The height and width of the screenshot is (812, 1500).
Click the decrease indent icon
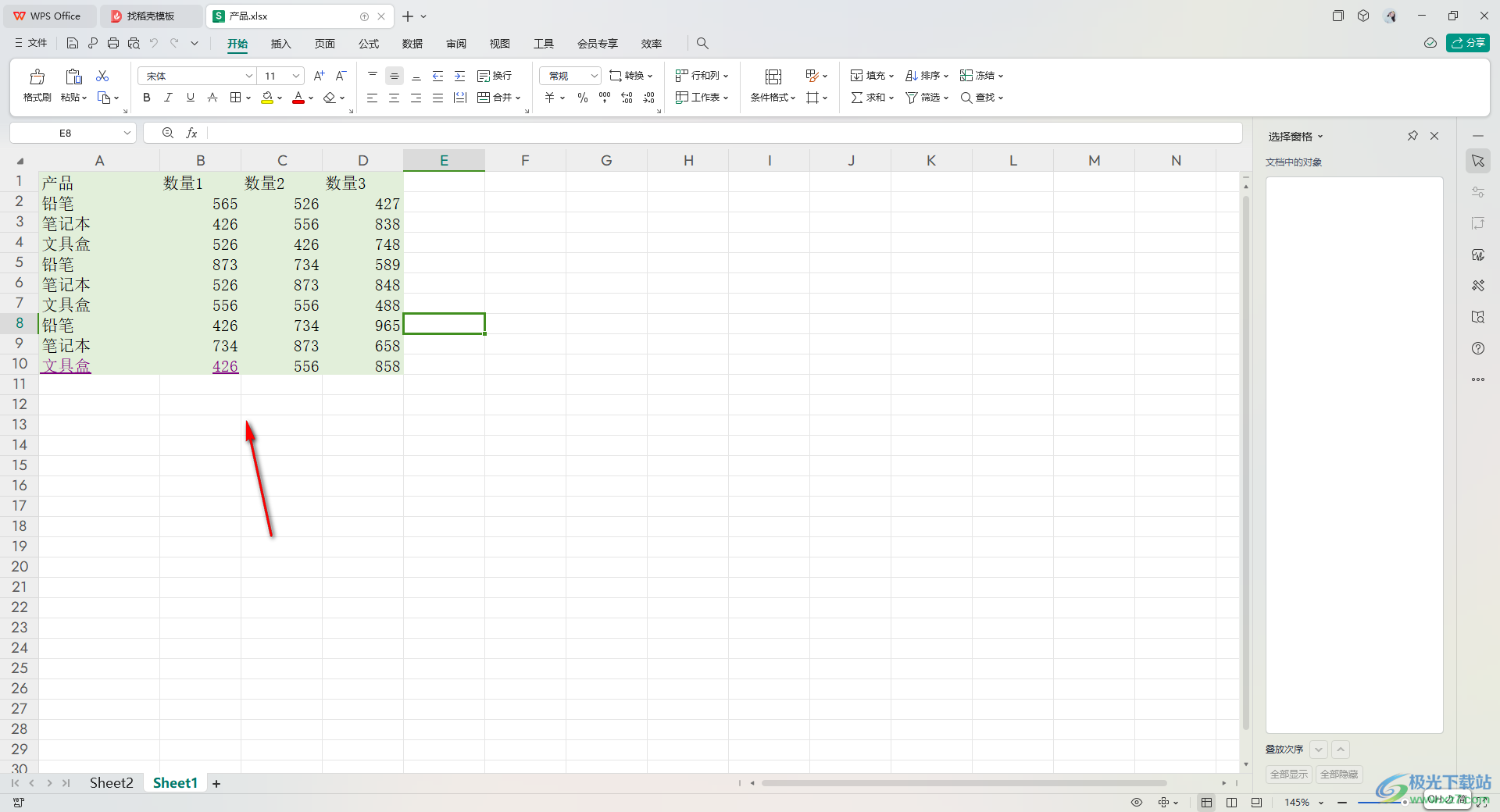tap(438, 76)
